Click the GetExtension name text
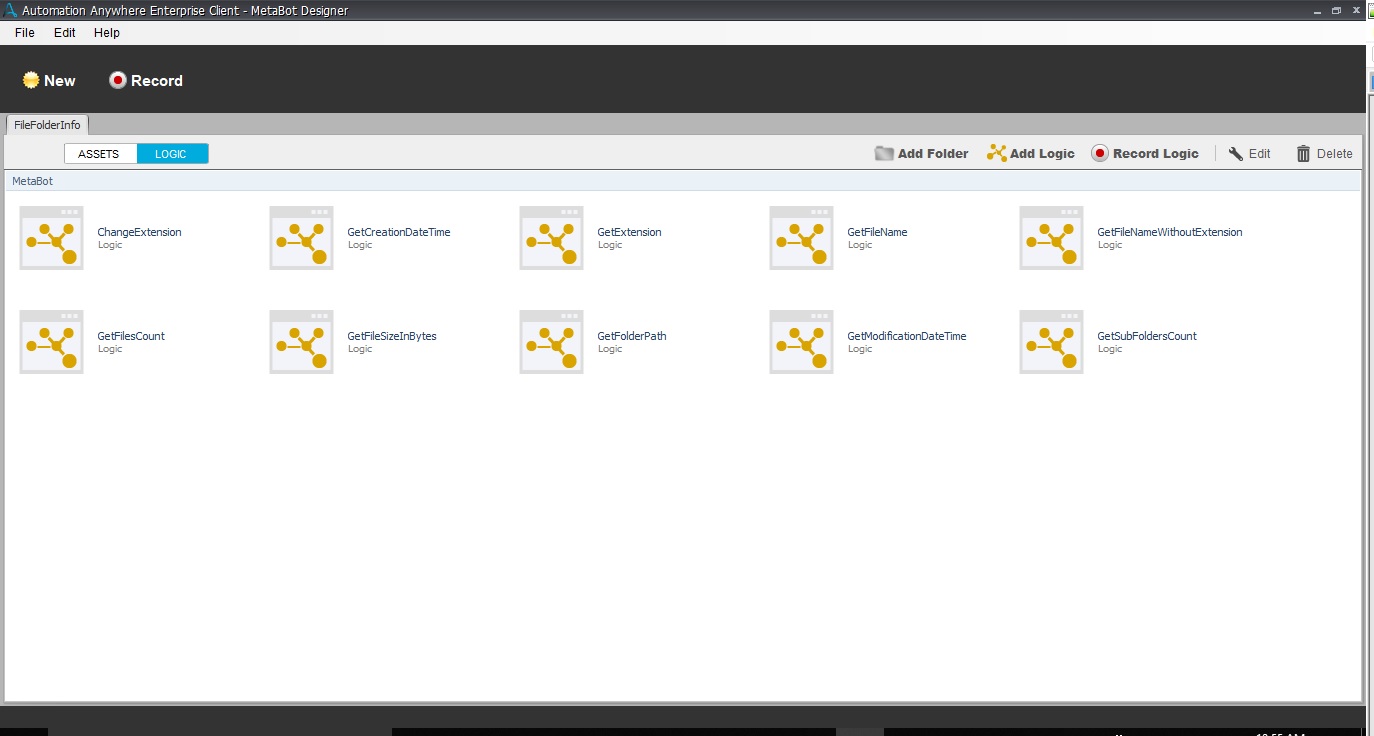This screenshot has width=1374, height=736. [x=629, y=232]
